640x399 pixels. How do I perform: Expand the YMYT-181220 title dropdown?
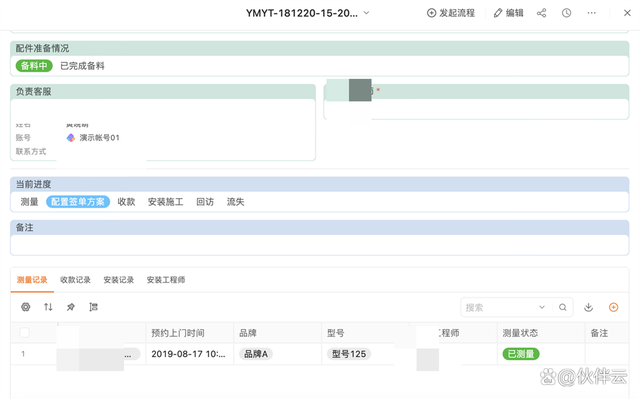point(367,13)
